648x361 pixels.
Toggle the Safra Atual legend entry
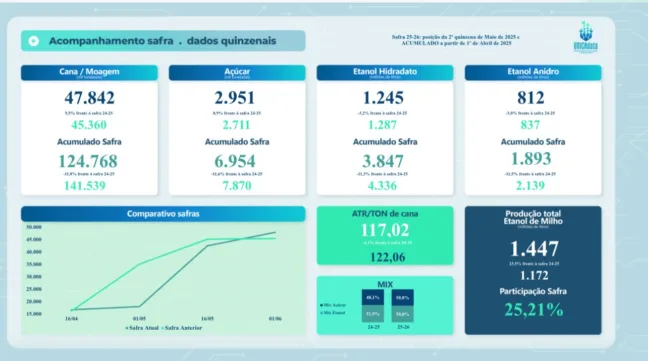pyautogui.click(x=142, y=328)
